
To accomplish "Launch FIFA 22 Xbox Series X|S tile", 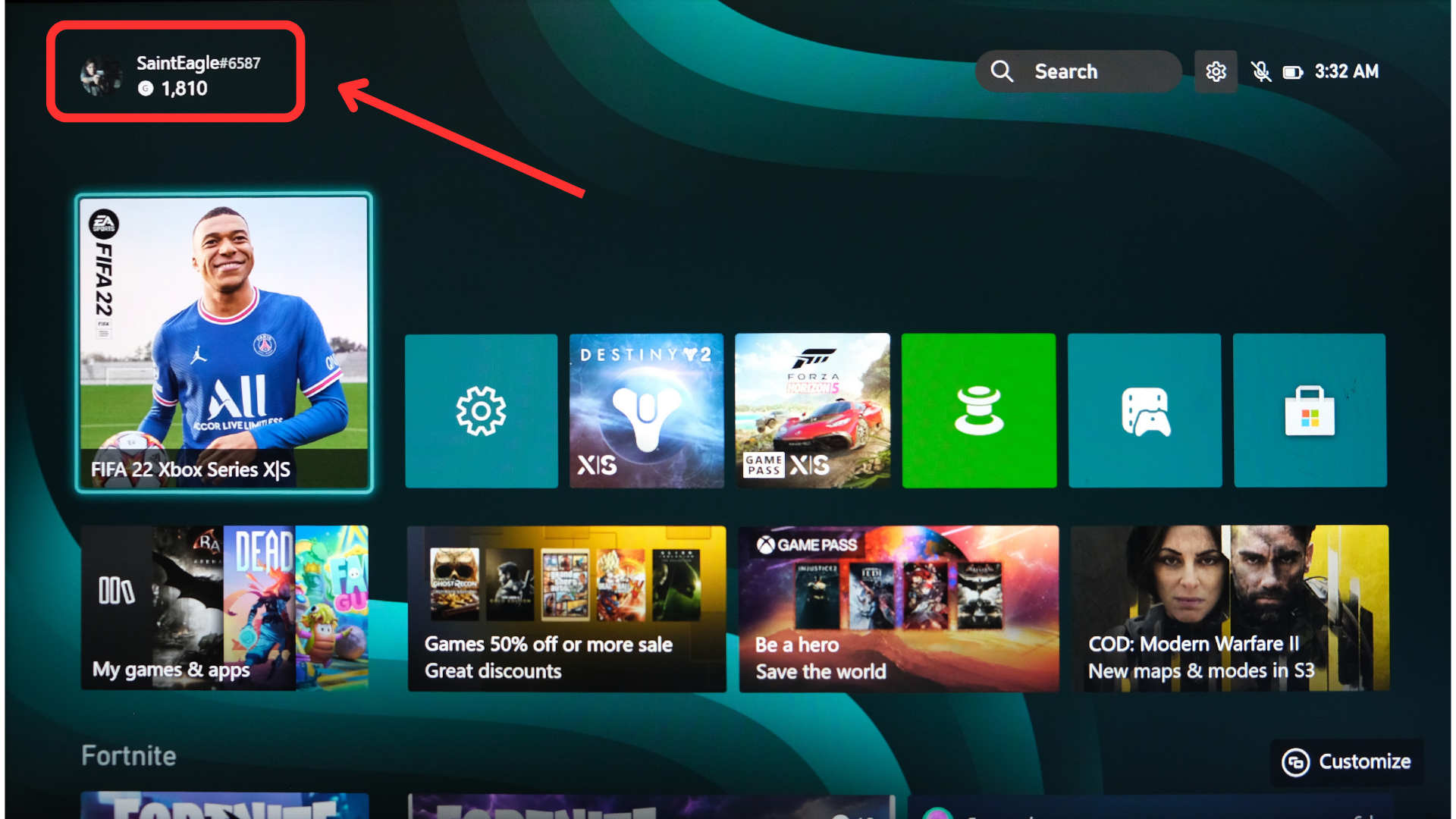I will pos(224,342).
